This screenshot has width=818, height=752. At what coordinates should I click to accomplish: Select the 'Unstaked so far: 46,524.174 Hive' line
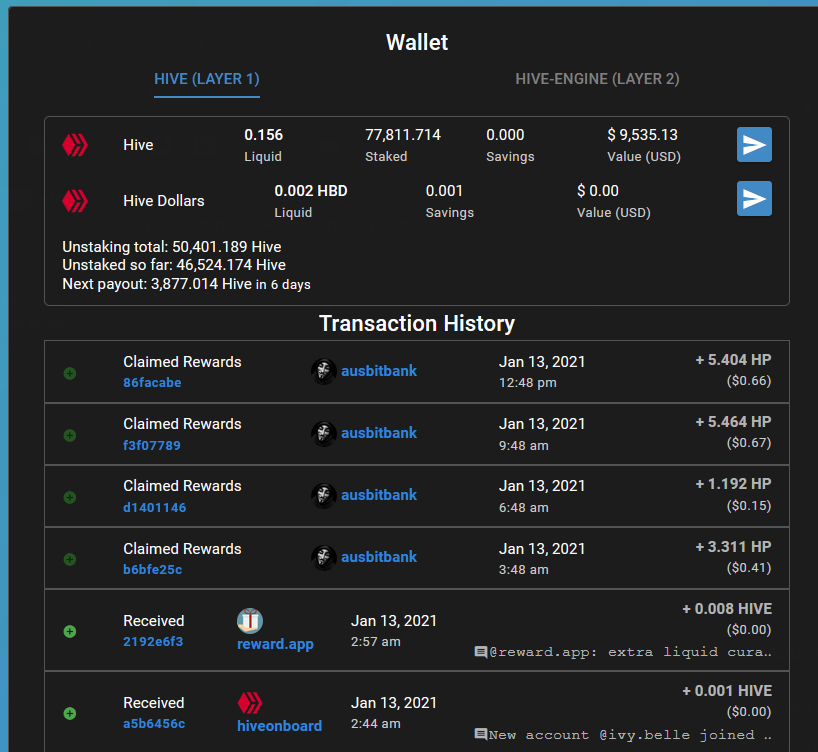(174, 265)
